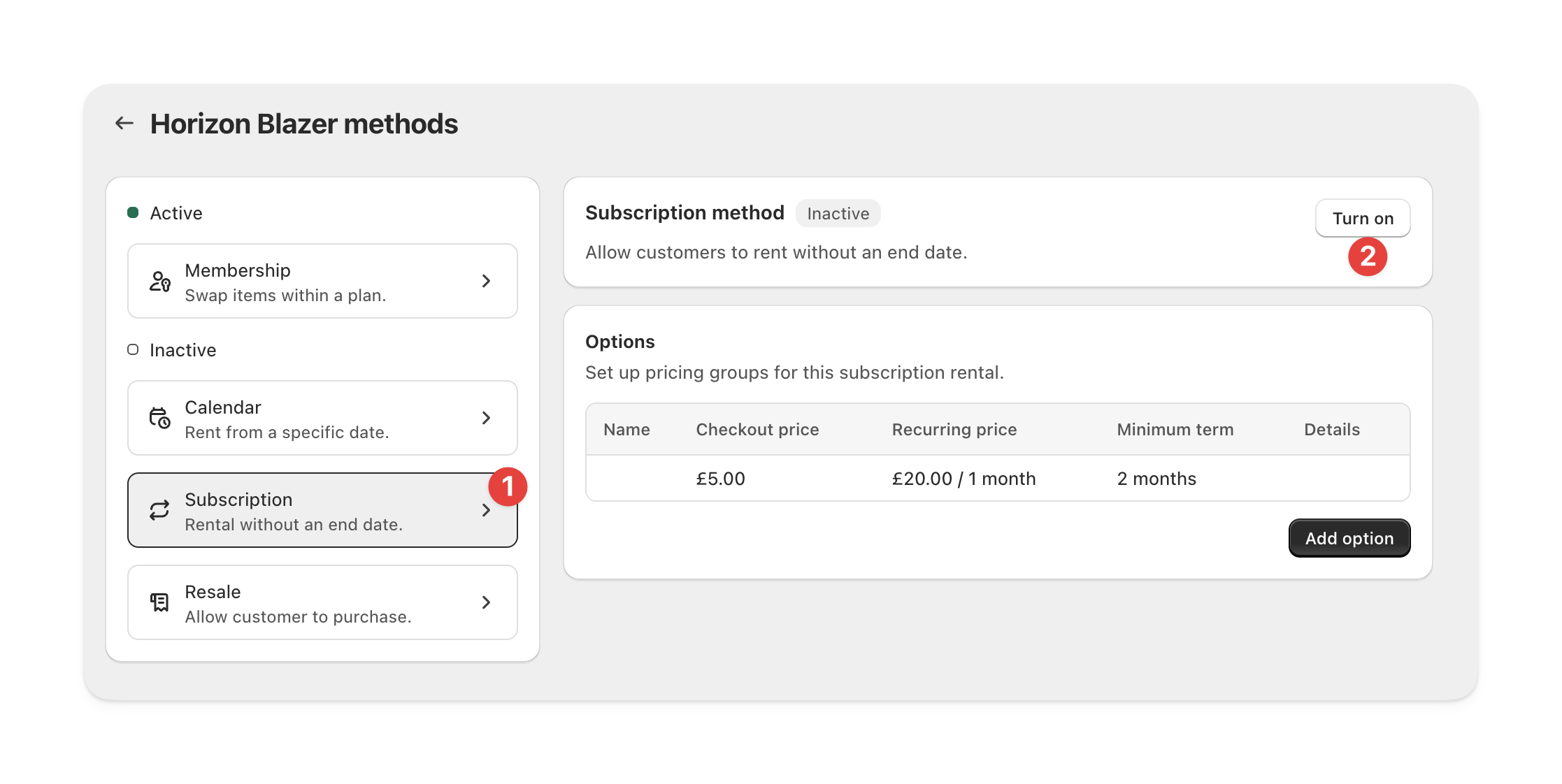Click the Recurring price column header
Viewport: 1562px width, 784px height.
[x=954, y=430]
